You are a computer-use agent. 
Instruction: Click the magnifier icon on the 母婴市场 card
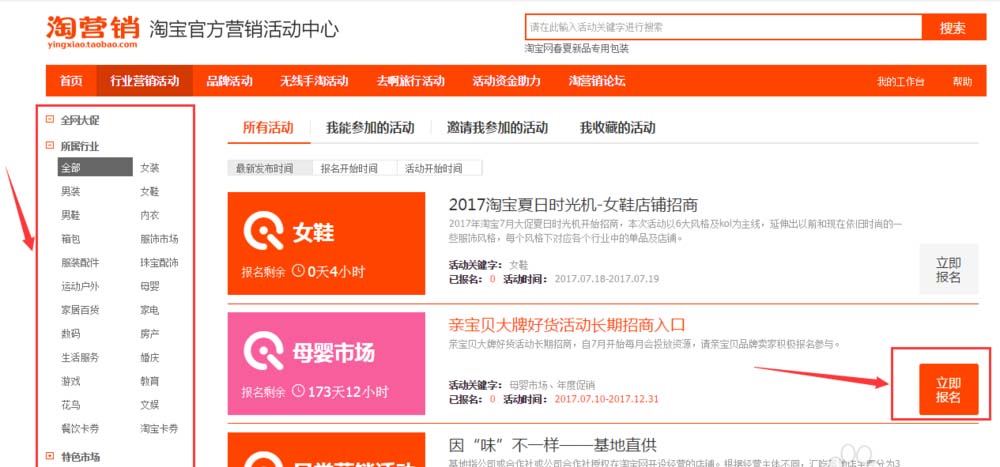263,351
